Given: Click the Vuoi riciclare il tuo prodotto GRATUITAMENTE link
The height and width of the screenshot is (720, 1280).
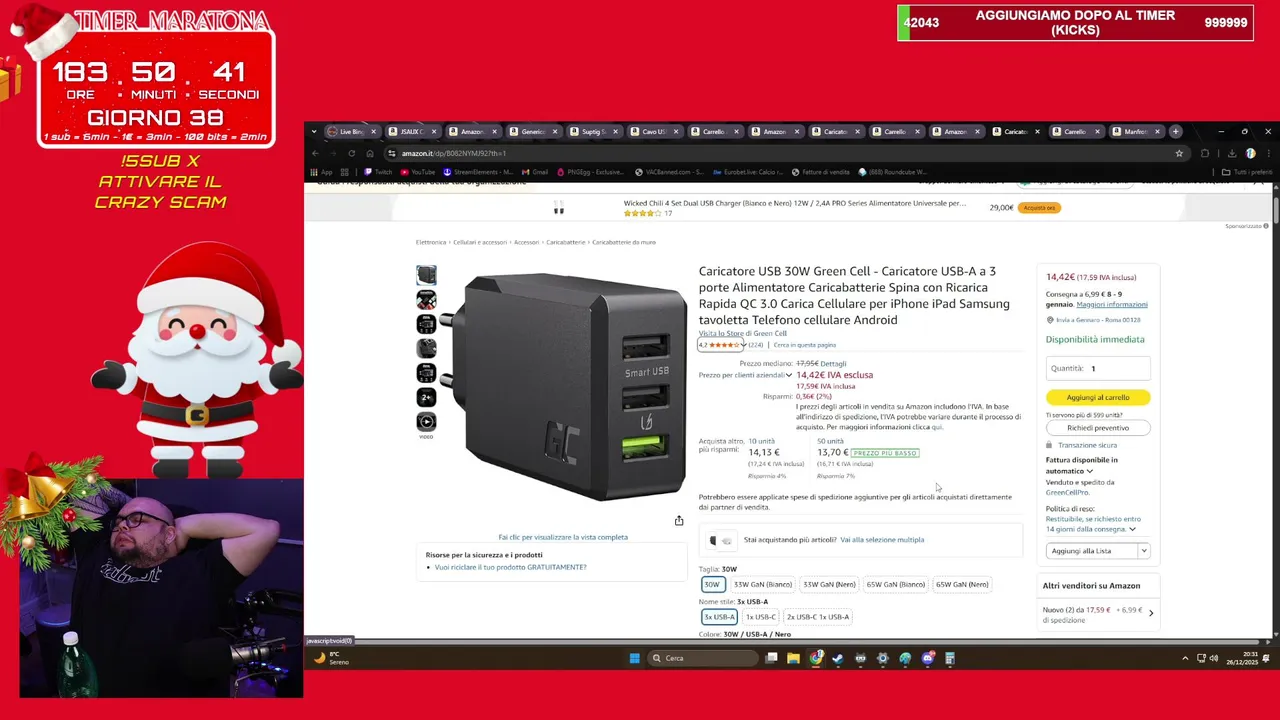Looking at the screenshot, I should (x=510, y=567).
